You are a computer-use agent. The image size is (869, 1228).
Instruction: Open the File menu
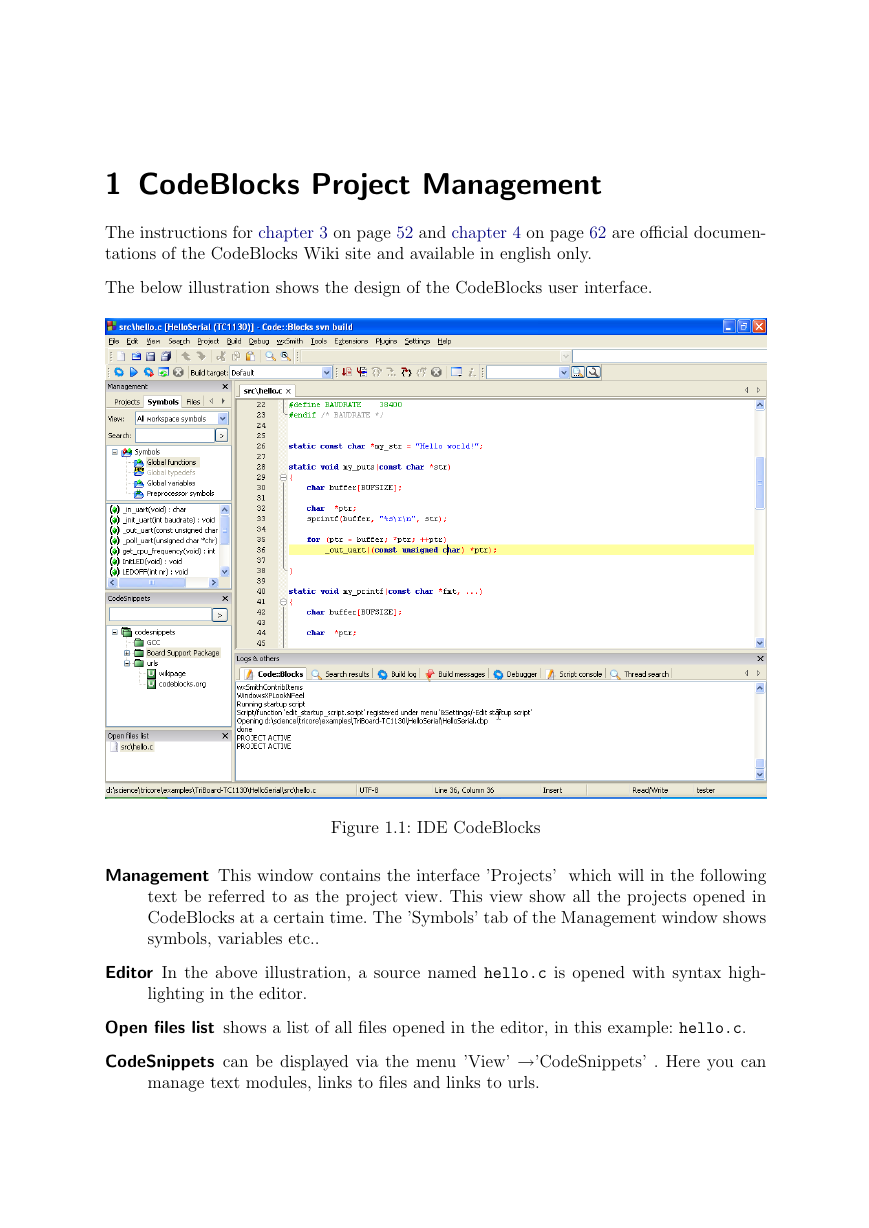click(114, 341)
